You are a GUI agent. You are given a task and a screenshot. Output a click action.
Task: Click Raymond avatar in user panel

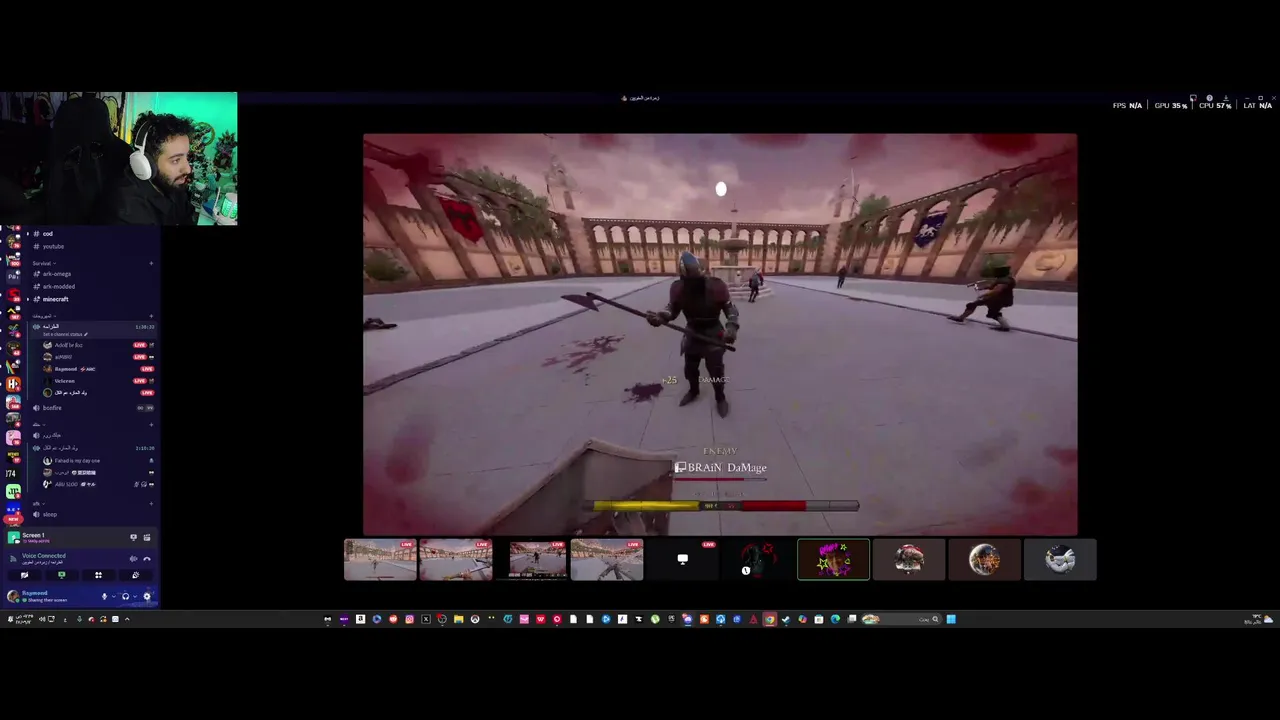pyautogui.click(x=13, y=597)
